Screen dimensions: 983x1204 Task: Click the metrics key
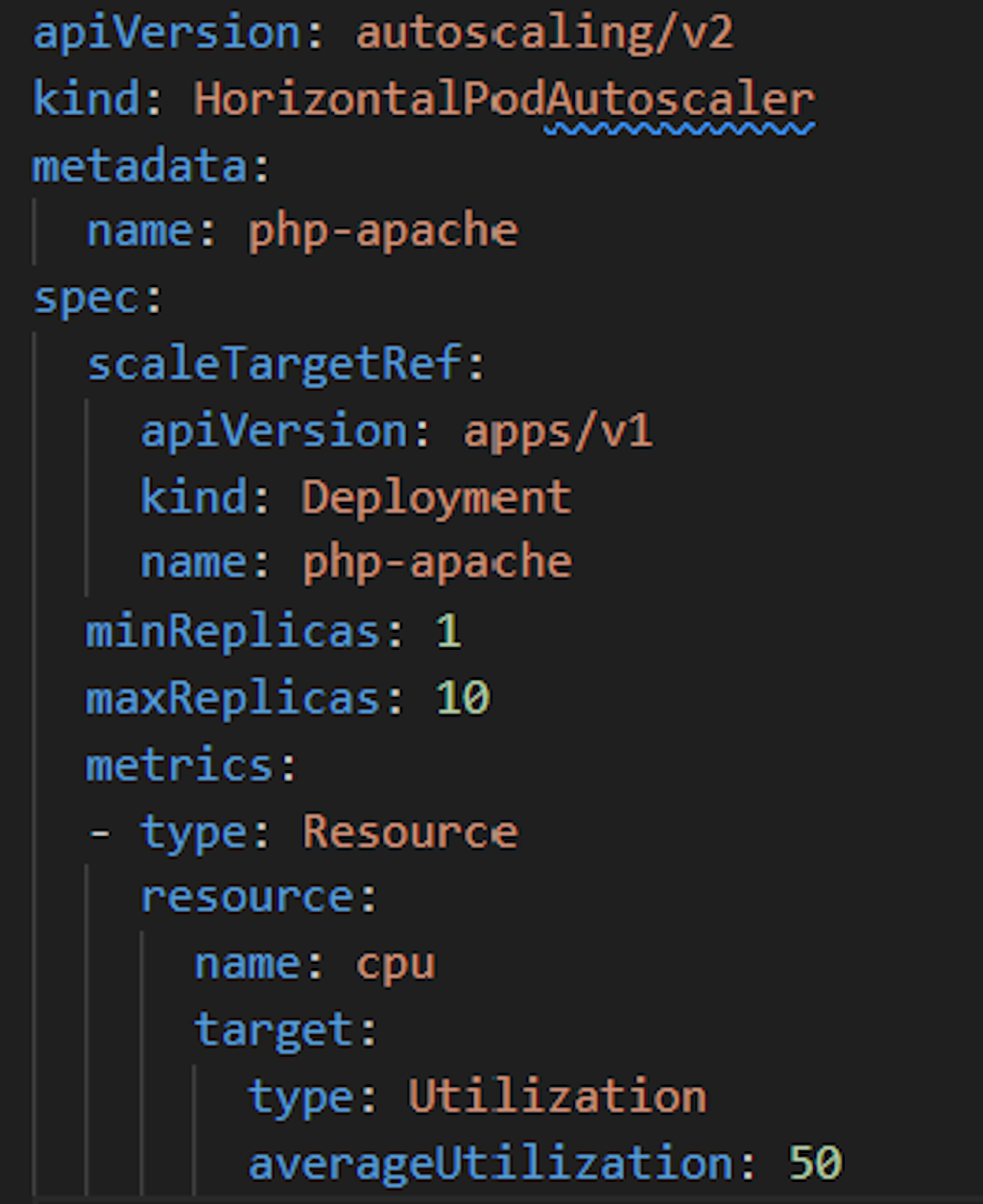(180, 764)
